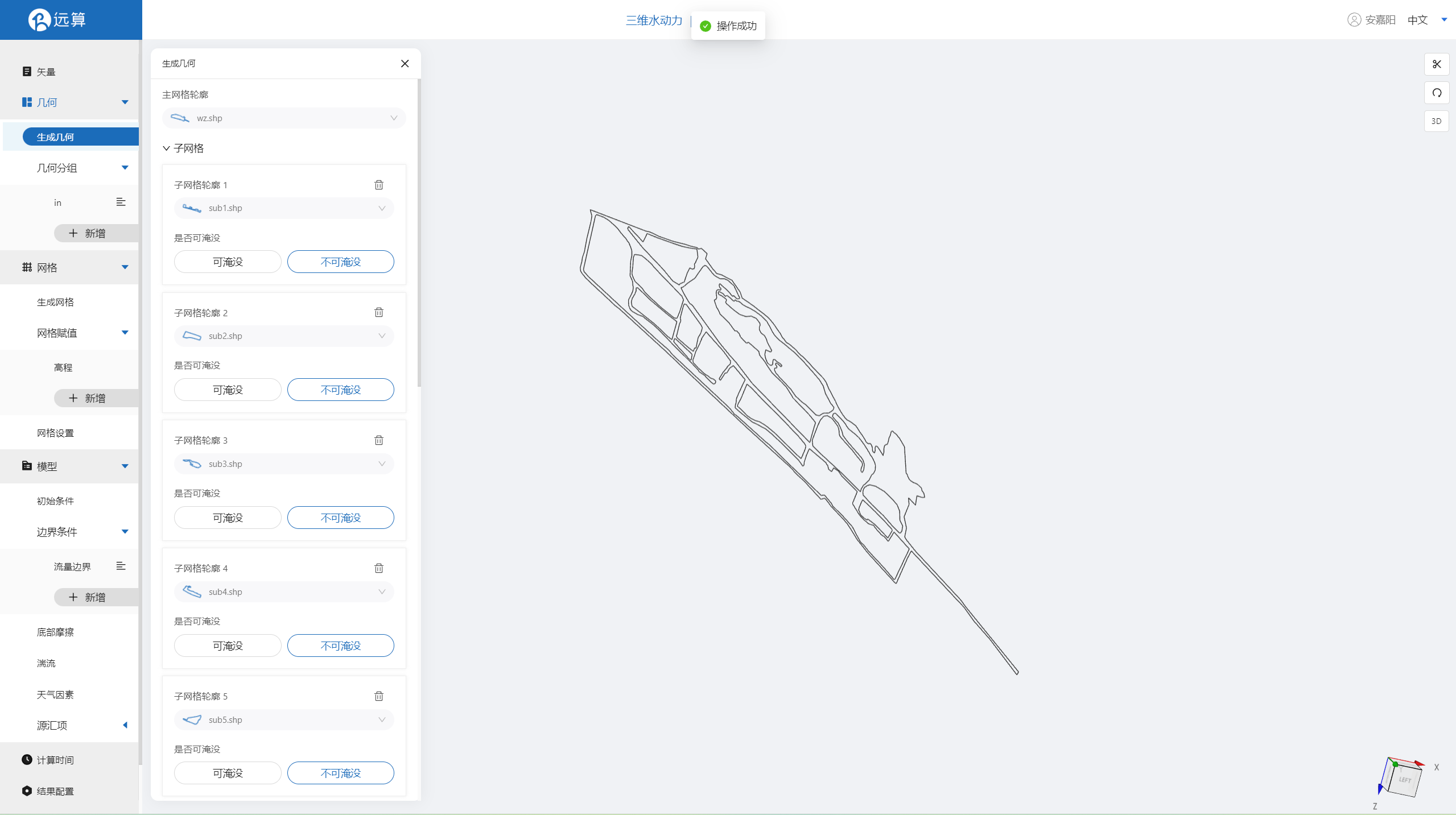
Task: Collapse the 边界条件 arrow
Action: point(125,532)
